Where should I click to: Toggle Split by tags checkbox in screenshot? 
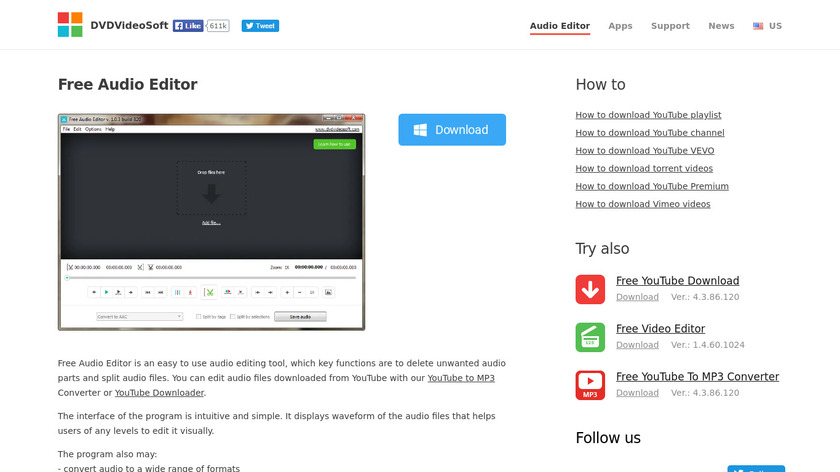199,317
